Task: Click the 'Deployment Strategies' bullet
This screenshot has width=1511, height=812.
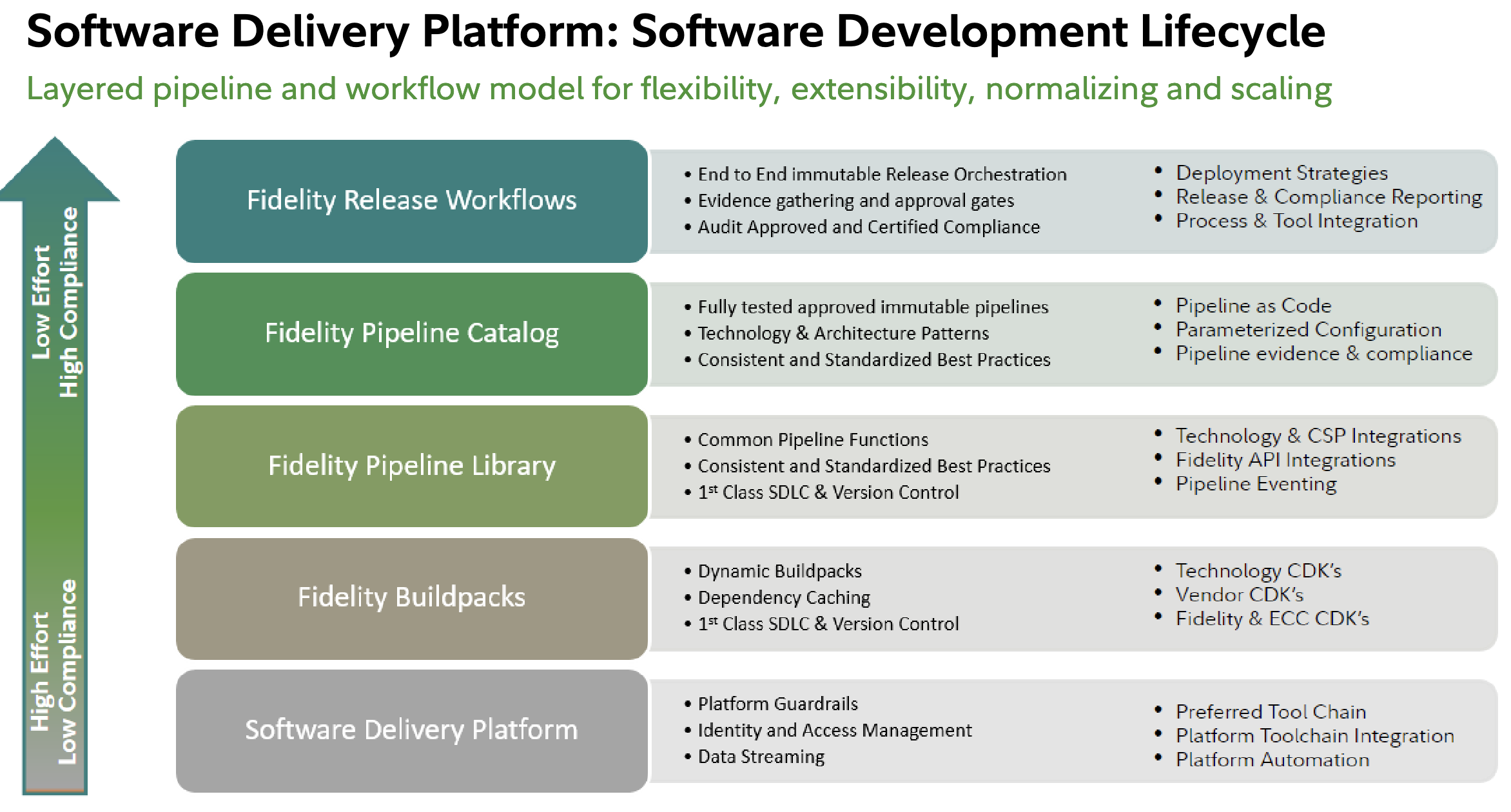Action: point(1281,173)
